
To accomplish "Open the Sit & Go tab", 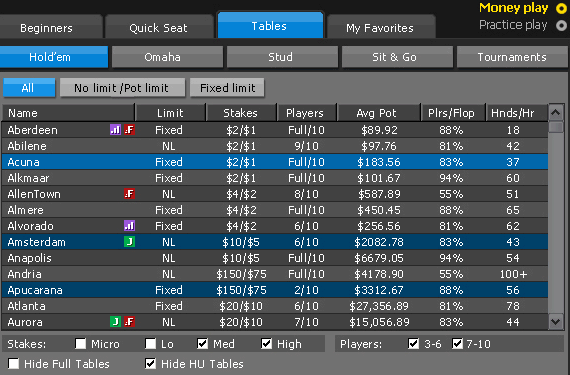I will click(397, 57).
